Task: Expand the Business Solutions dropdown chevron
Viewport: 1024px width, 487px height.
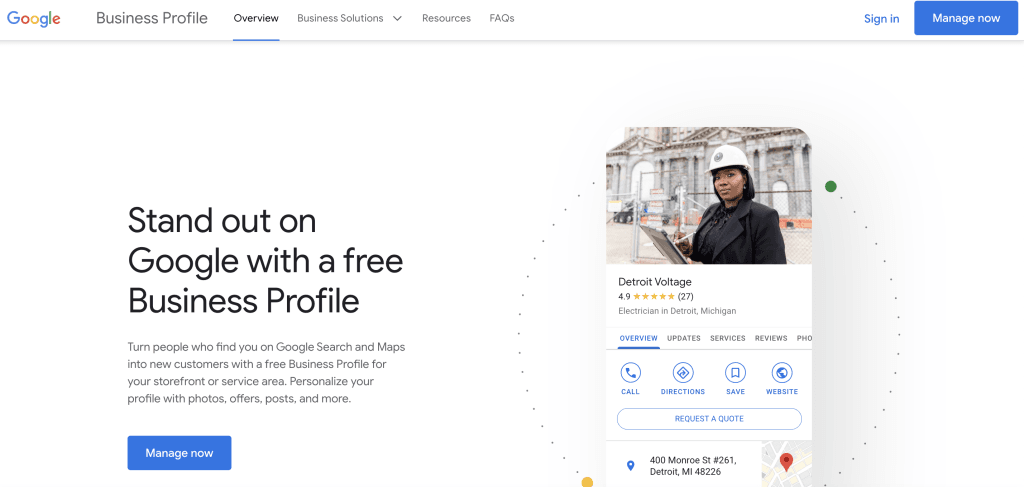Action: [x=397, y=18]
